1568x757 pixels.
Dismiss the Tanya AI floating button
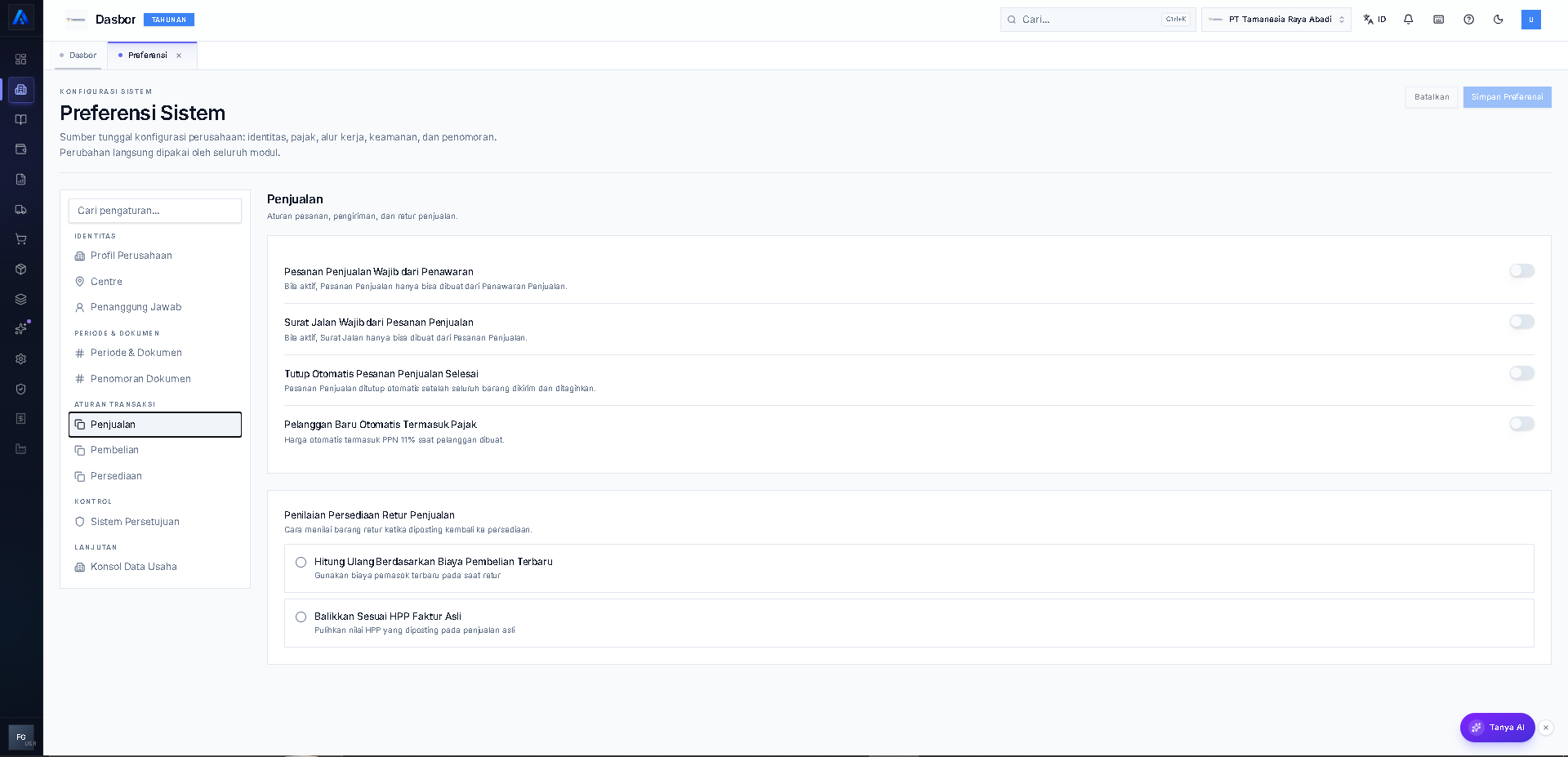(1546, 728)
